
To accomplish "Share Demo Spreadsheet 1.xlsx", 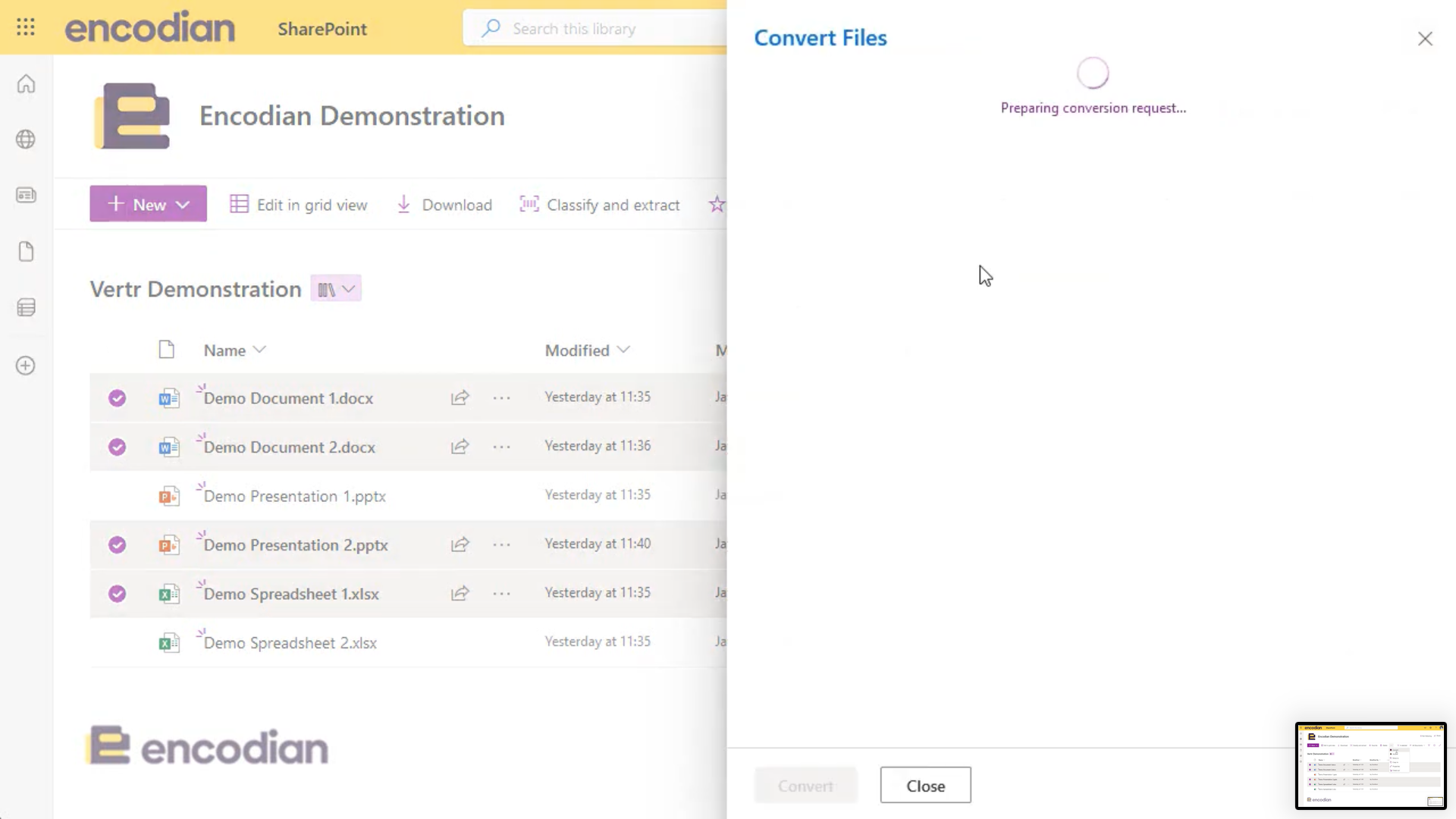I will (460, 594).
